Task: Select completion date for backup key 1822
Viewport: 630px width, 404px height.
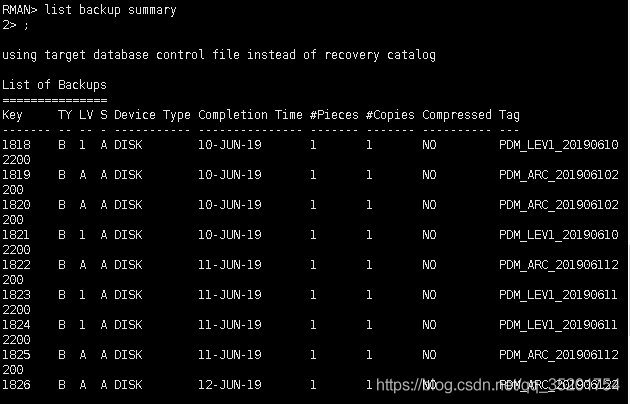Action: (229, 265)
